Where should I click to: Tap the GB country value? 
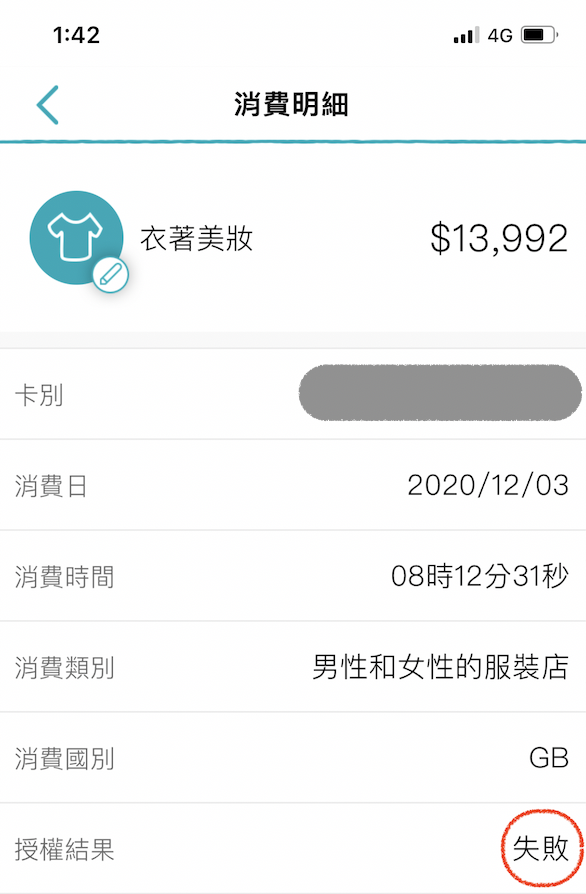(549, 758)
